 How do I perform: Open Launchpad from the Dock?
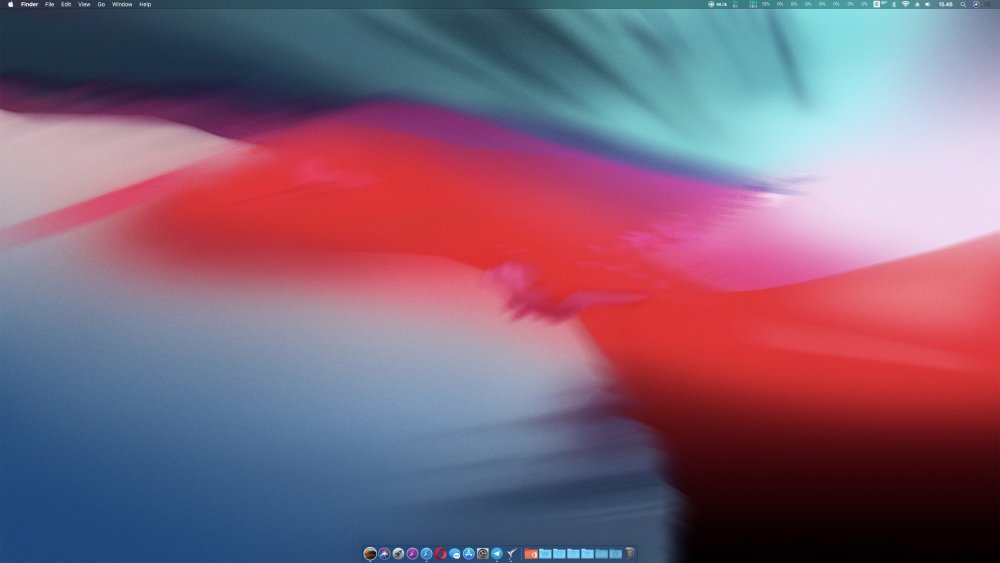[399, 553]
